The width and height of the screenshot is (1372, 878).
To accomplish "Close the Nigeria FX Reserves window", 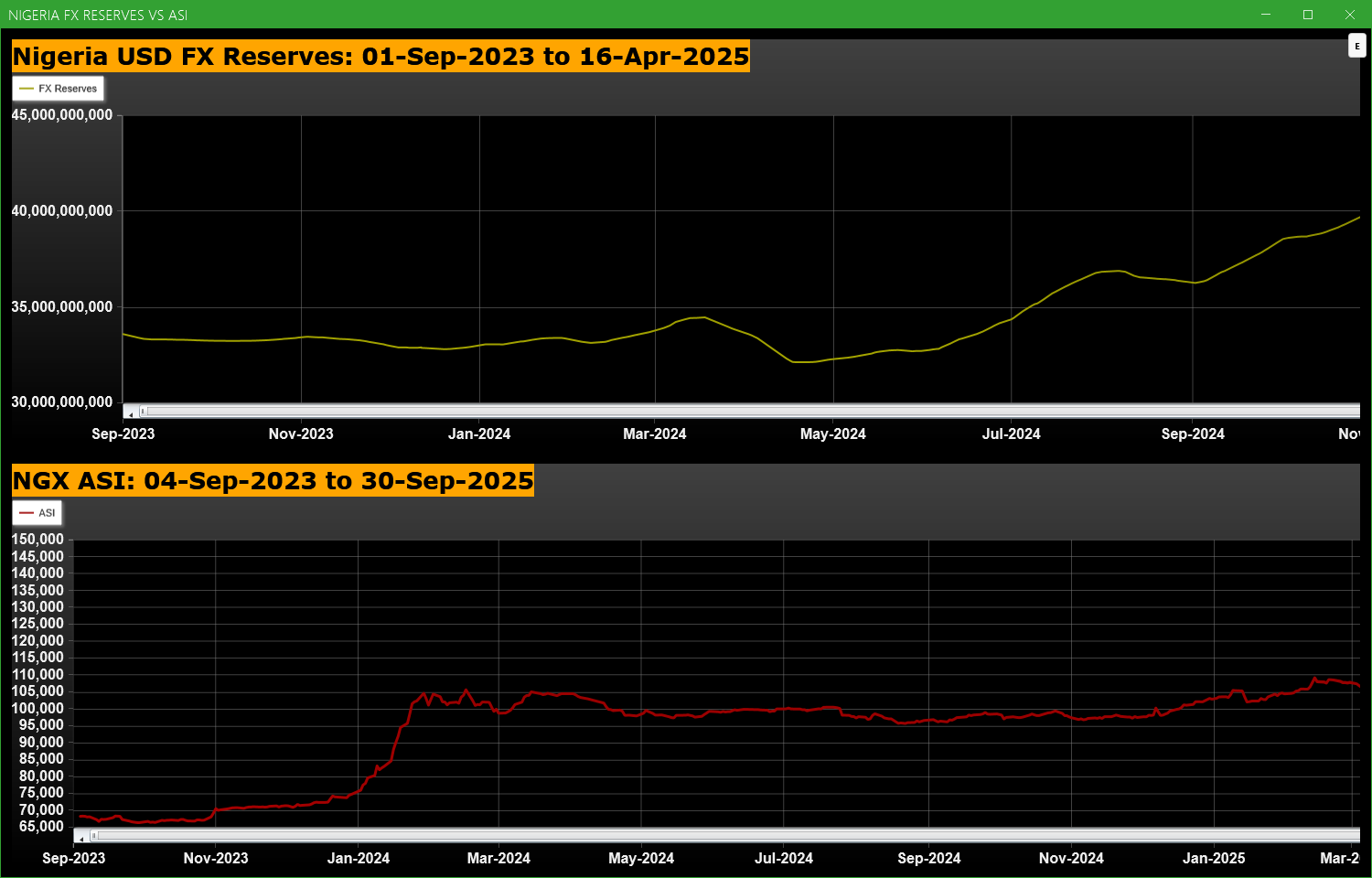I will pyautogui.click(x=1349, y=15).
